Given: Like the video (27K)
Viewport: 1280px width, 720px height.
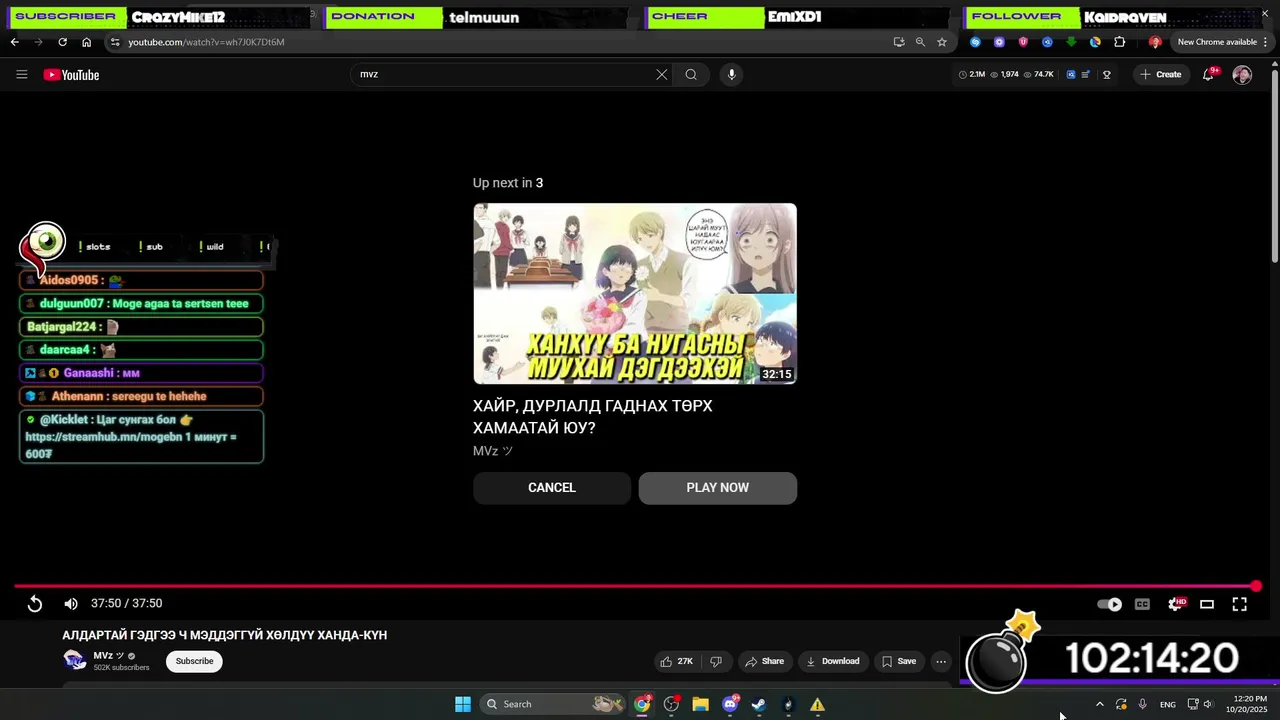Looking at the screenshot, I should 677,661.
